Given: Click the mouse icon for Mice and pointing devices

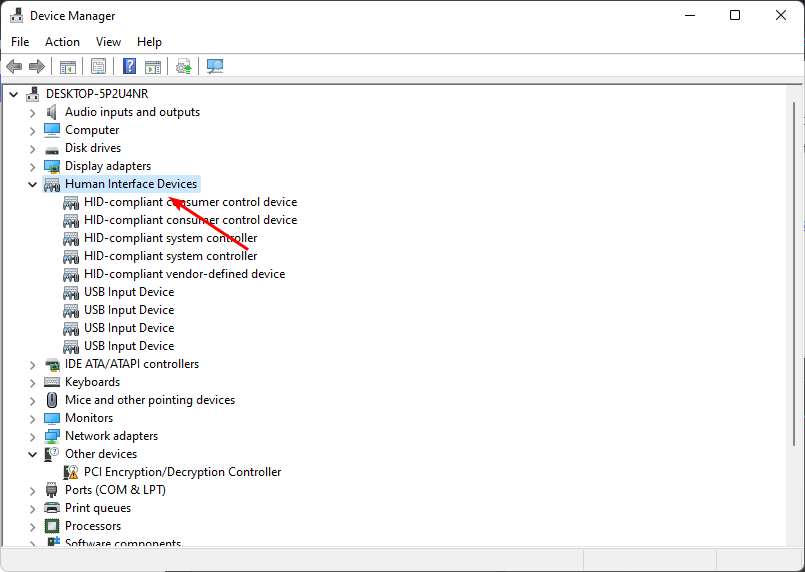Looking at the screenshot, I should point(52,400).
